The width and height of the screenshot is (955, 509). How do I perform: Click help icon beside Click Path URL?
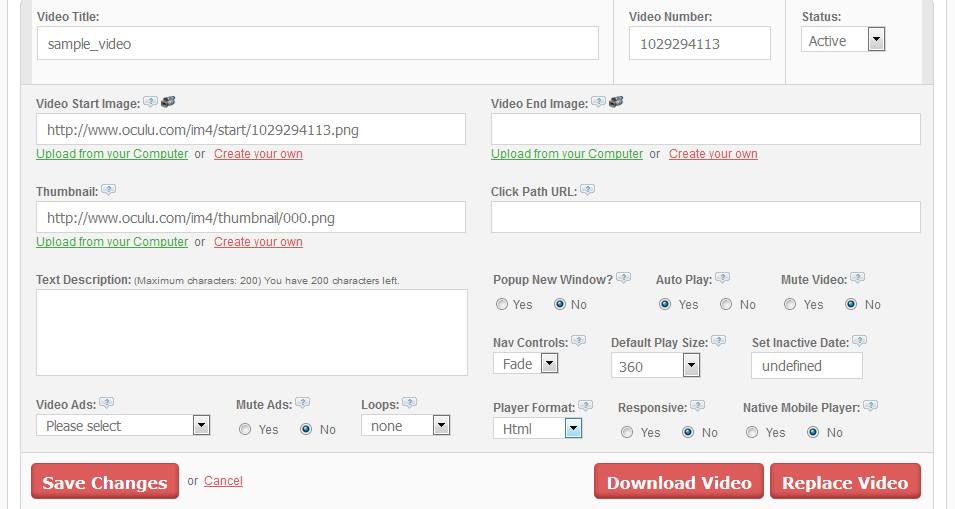click(588, 190)
